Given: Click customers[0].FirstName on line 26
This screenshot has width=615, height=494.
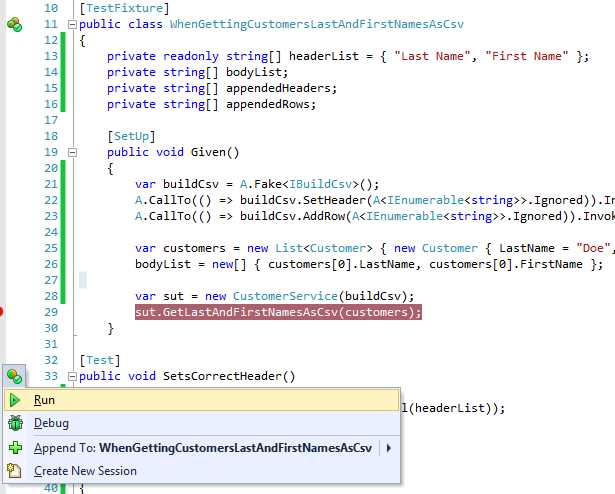Looking at the screenshot, I should point(506,264).
